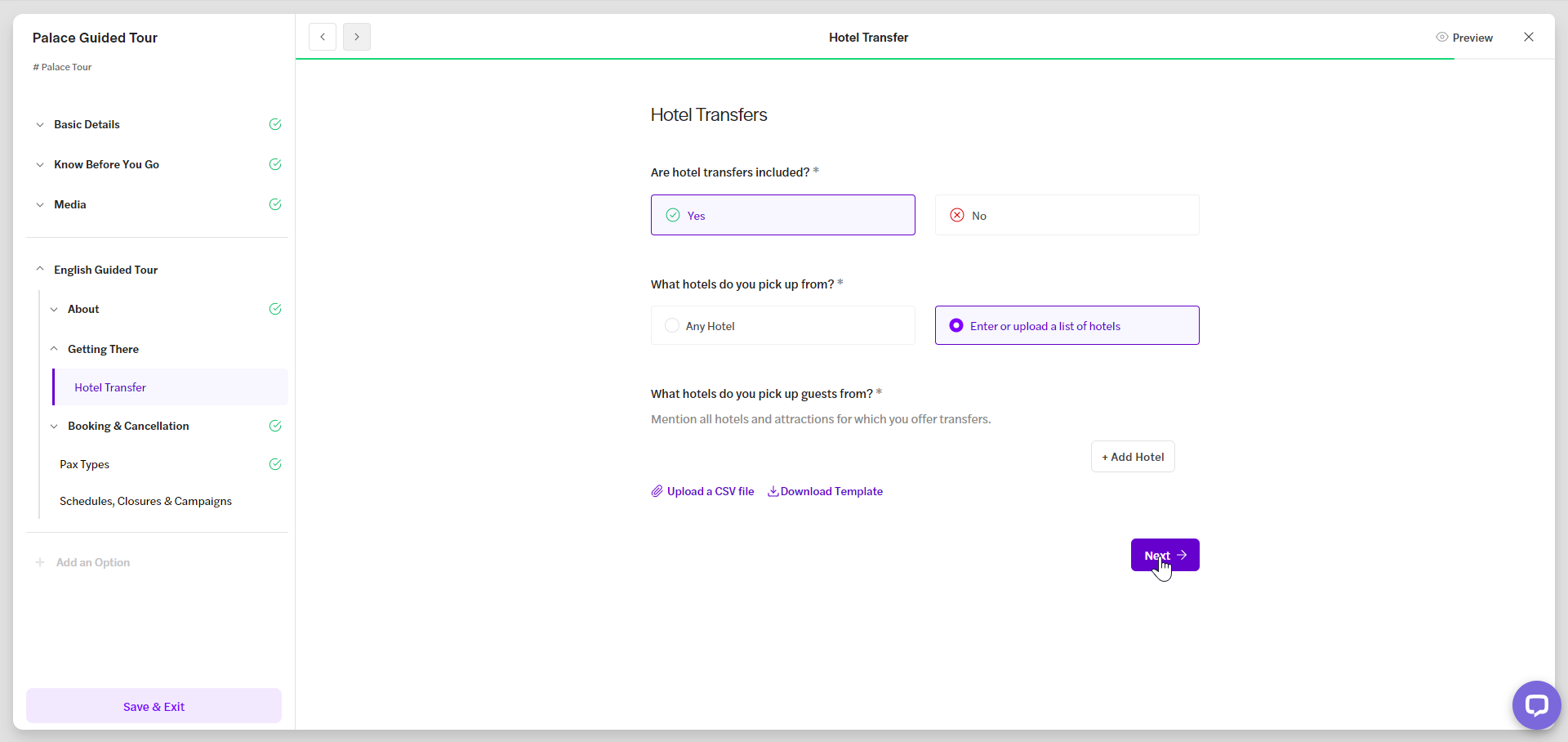Click the Preview link text
The height and width of the screenshot is (742, 1568).
[x=1472, y=38]
